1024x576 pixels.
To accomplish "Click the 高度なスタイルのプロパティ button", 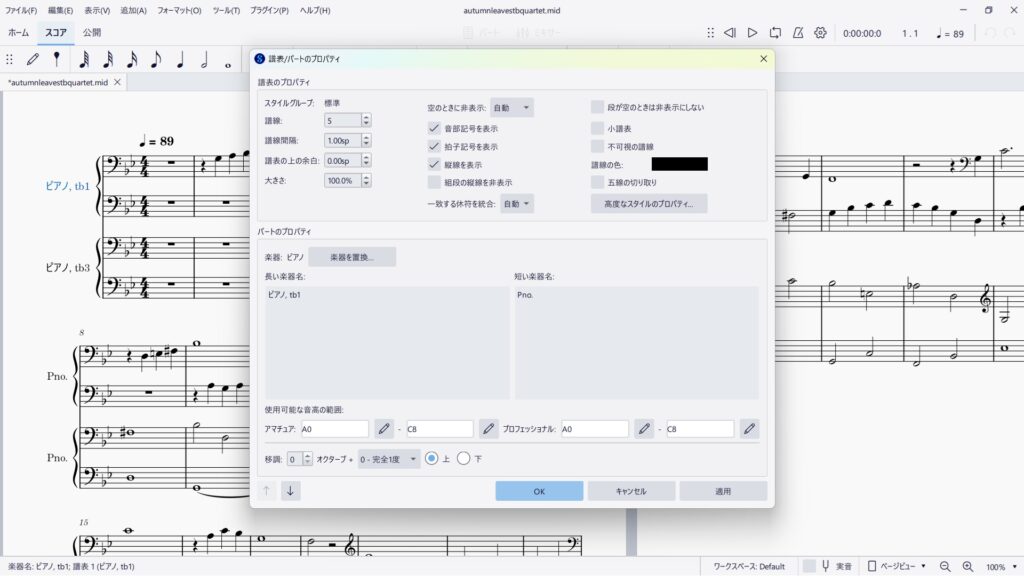I will pyautogui.click(x=649, y=204).
